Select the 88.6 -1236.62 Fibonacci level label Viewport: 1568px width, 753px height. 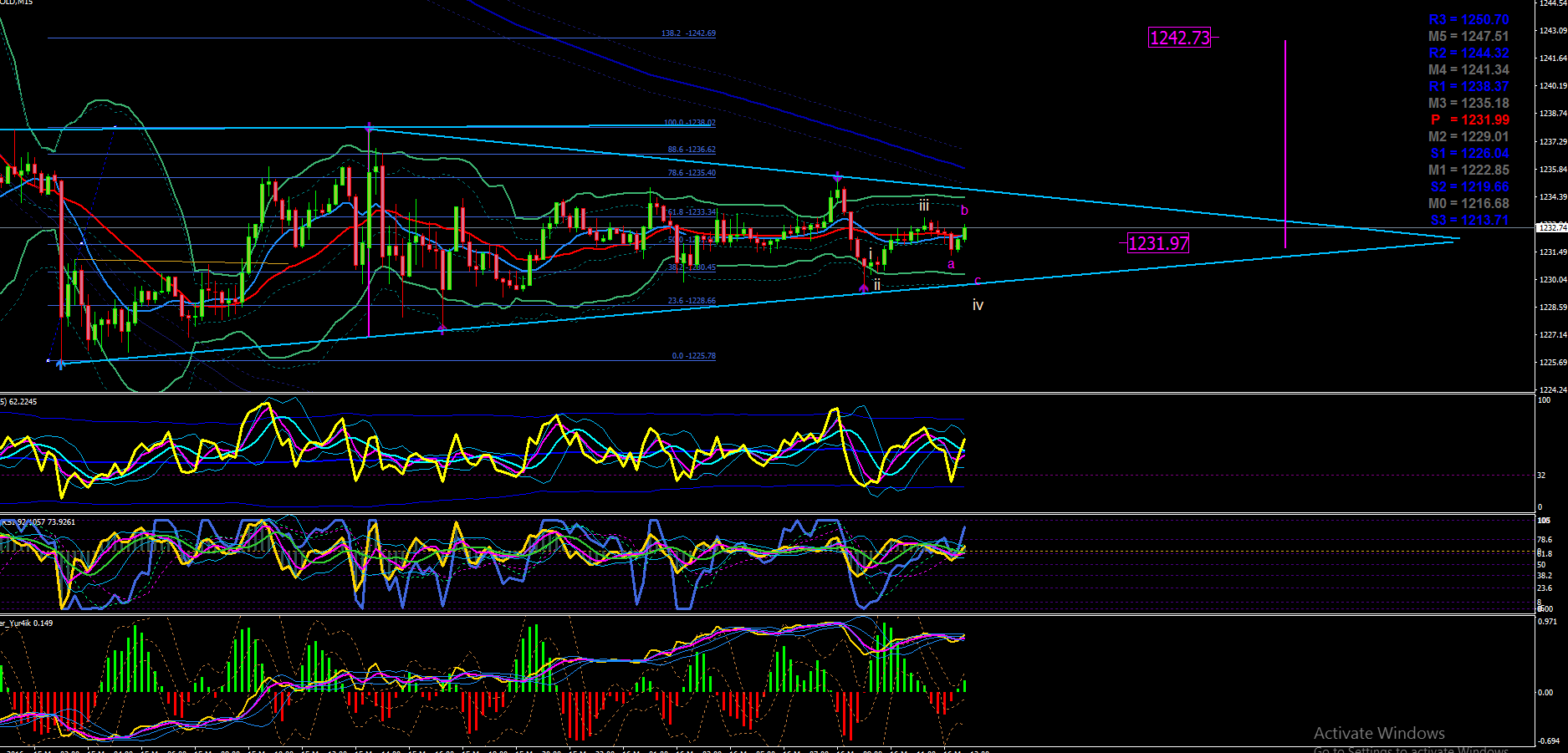point(692,150)
